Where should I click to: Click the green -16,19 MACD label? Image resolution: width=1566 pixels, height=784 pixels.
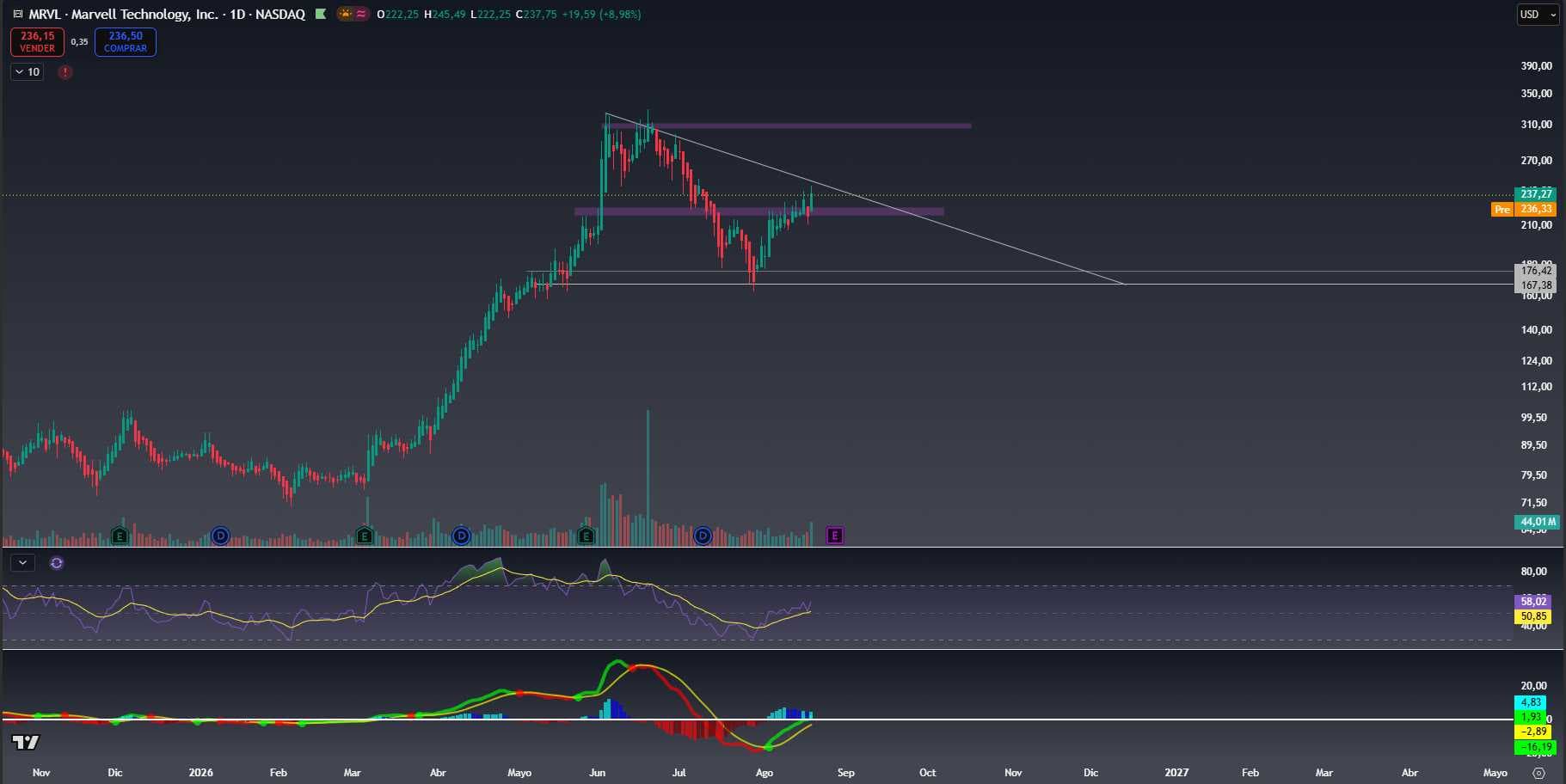click(1533, 747)
